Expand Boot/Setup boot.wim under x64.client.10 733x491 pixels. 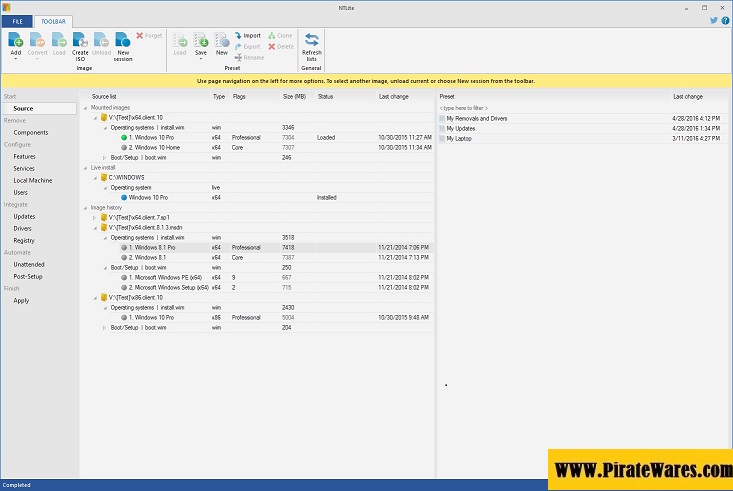103,157
